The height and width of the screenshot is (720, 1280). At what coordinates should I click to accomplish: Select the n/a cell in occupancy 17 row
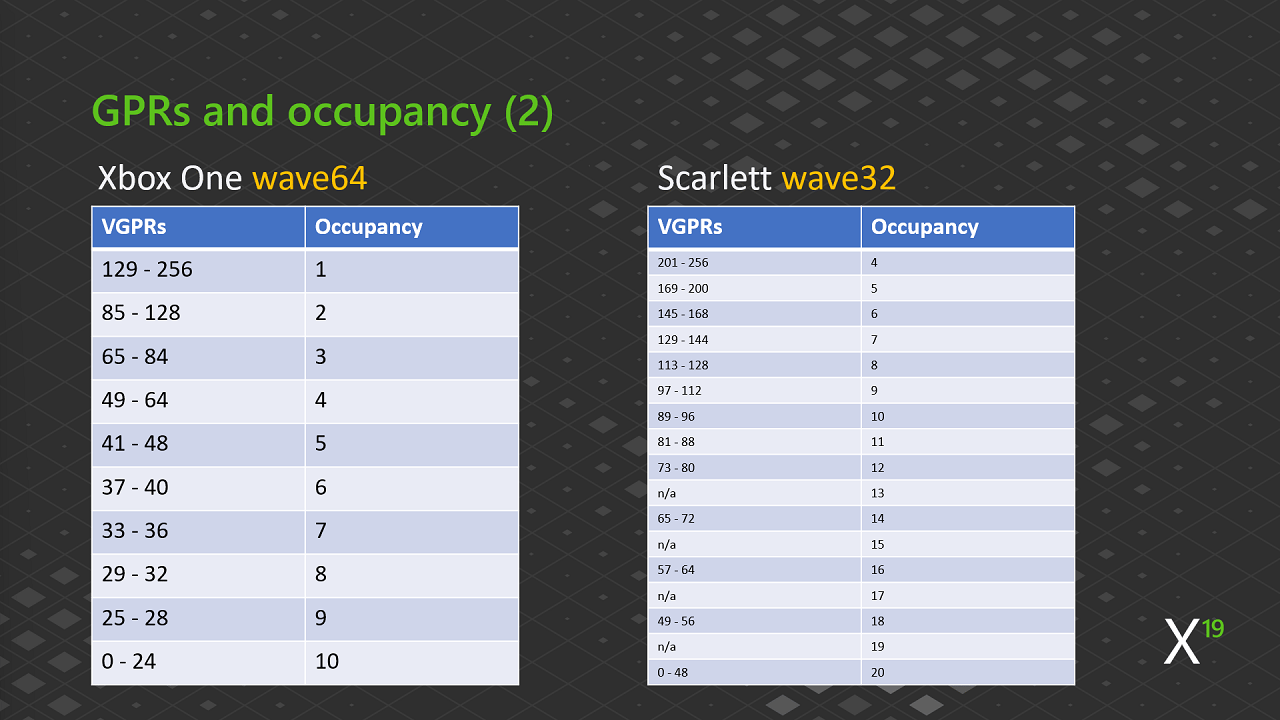754,596
